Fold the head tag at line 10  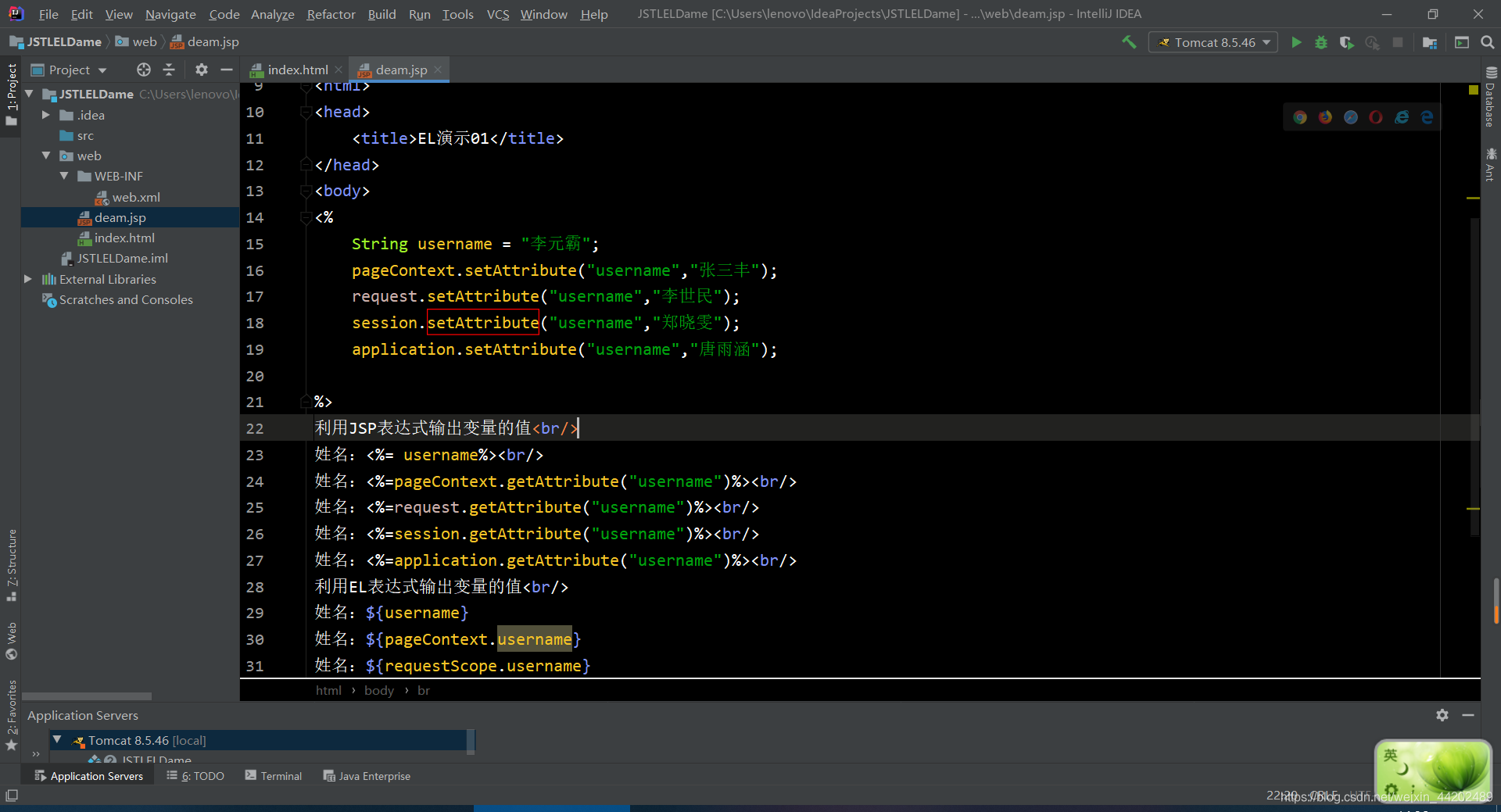[x=306, y=113]
